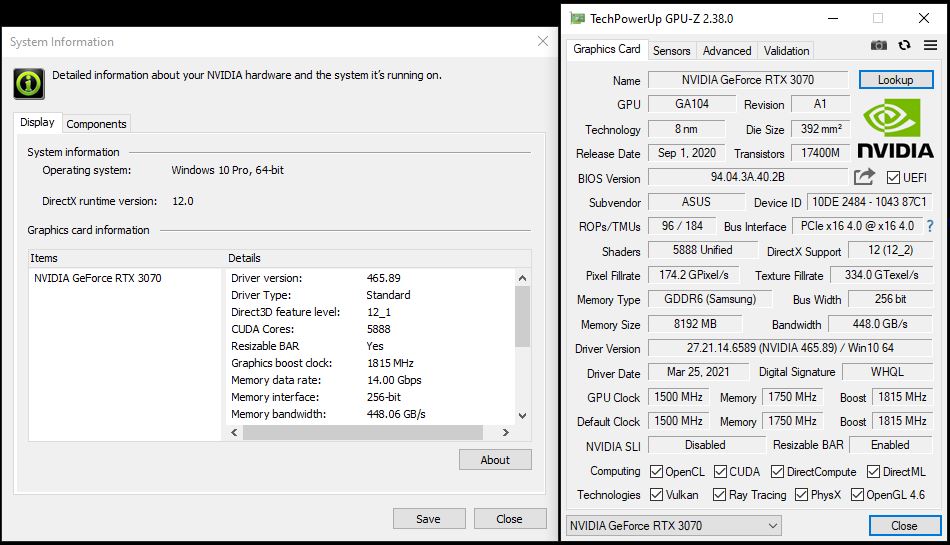This screenshot has width=950, height=545.
Task: Click the NVIDIA logo in GPU-Z
Action: 895,128
